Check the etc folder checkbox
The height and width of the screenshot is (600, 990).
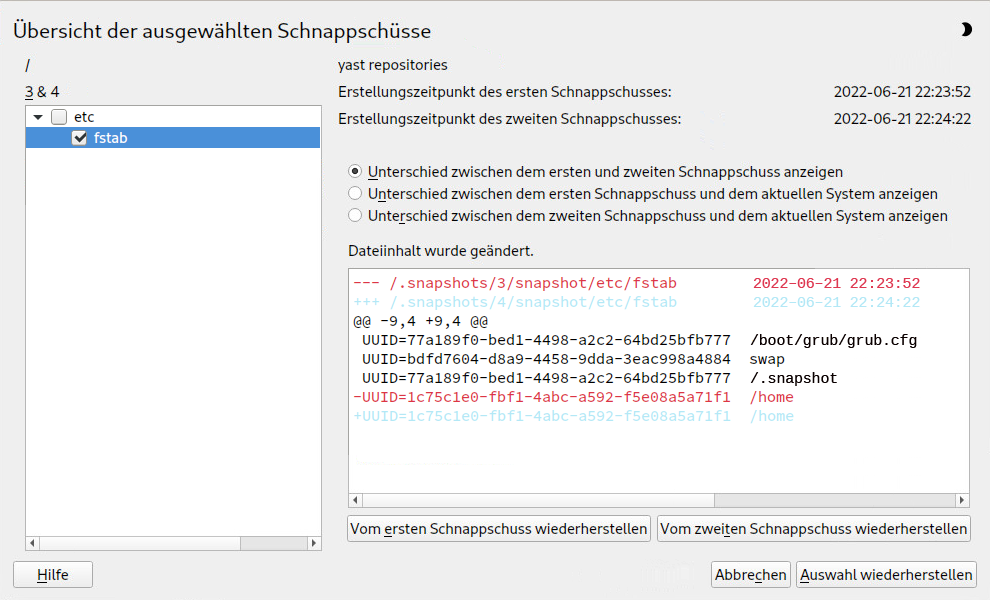pyautogui.click(x=58, y=117)
